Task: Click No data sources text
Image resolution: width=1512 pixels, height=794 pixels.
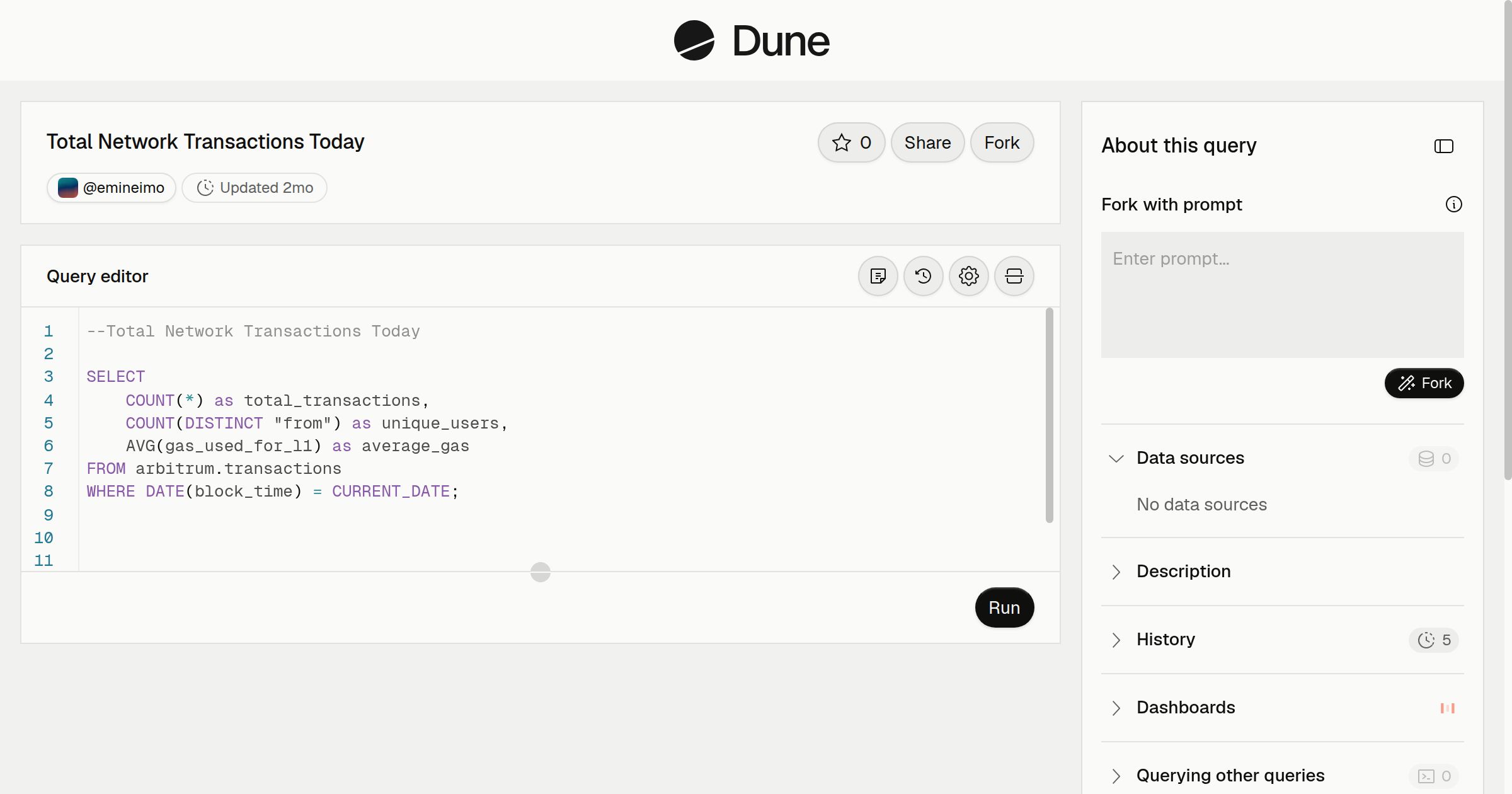Action: pos(1201,505)
